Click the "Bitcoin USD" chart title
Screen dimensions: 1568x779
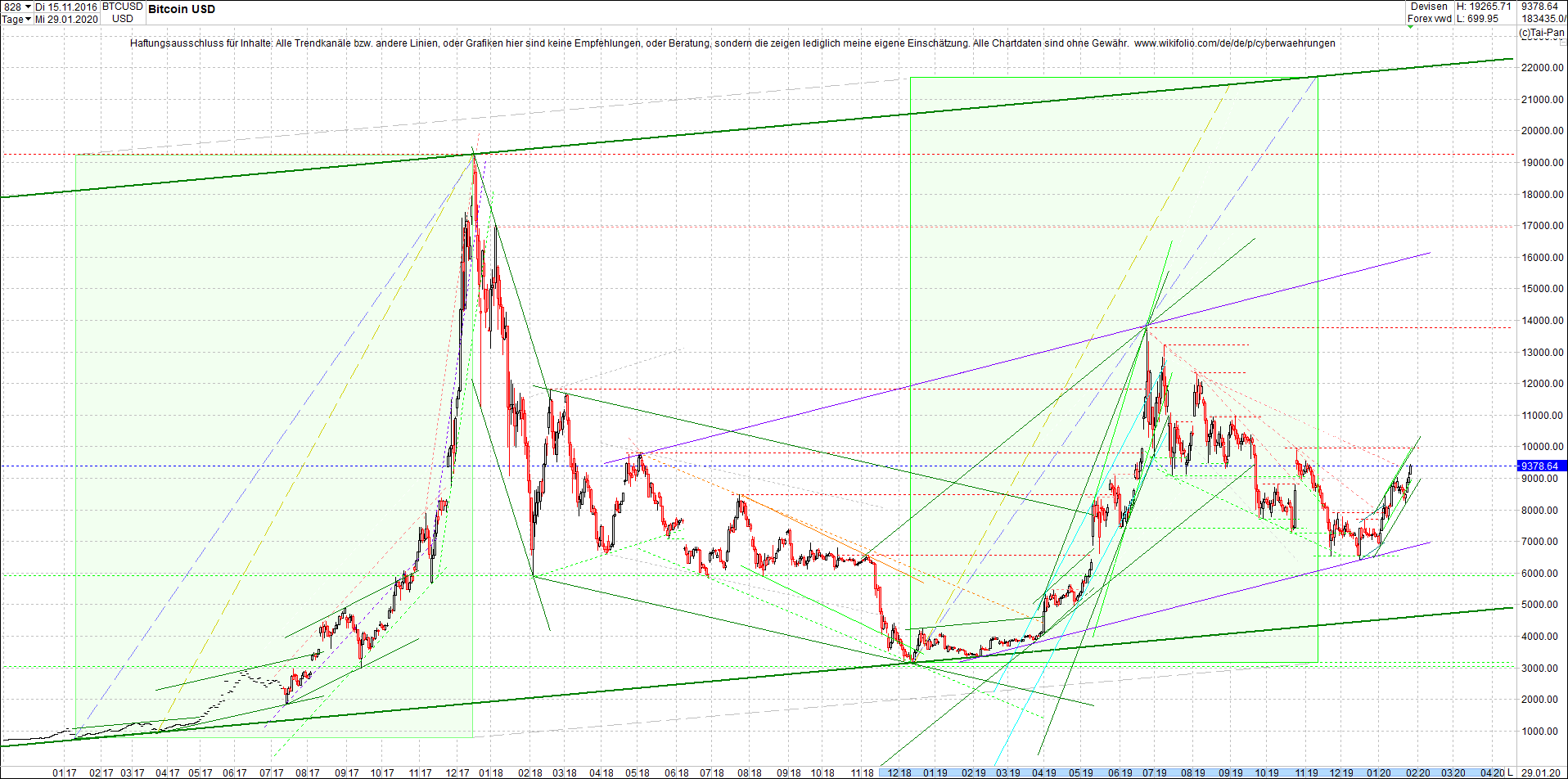point(181,9)
